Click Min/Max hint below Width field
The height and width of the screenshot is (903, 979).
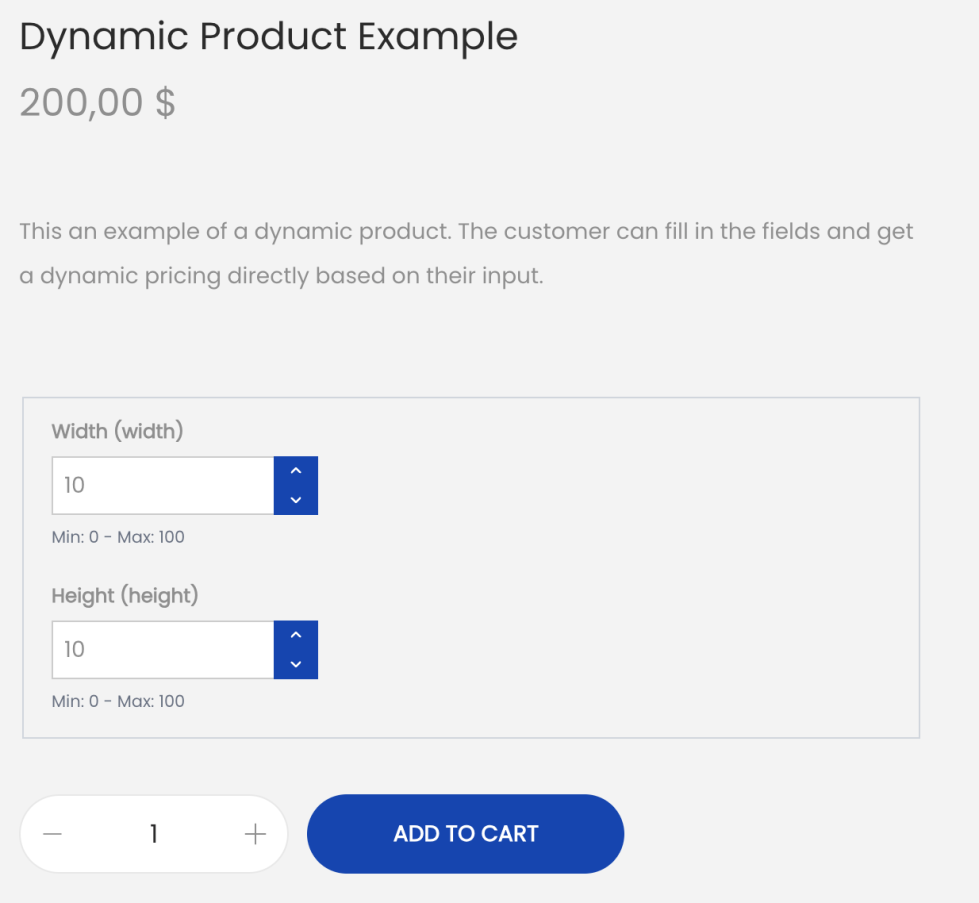point(118,537)
